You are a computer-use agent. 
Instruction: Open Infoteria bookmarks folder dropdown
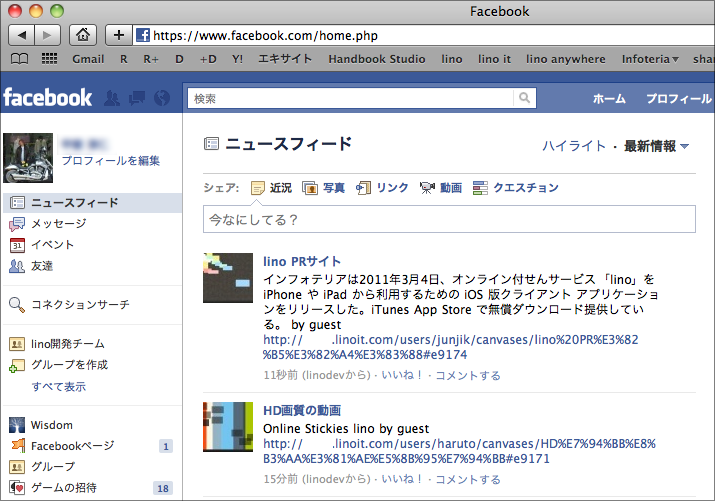click(650, 59)
